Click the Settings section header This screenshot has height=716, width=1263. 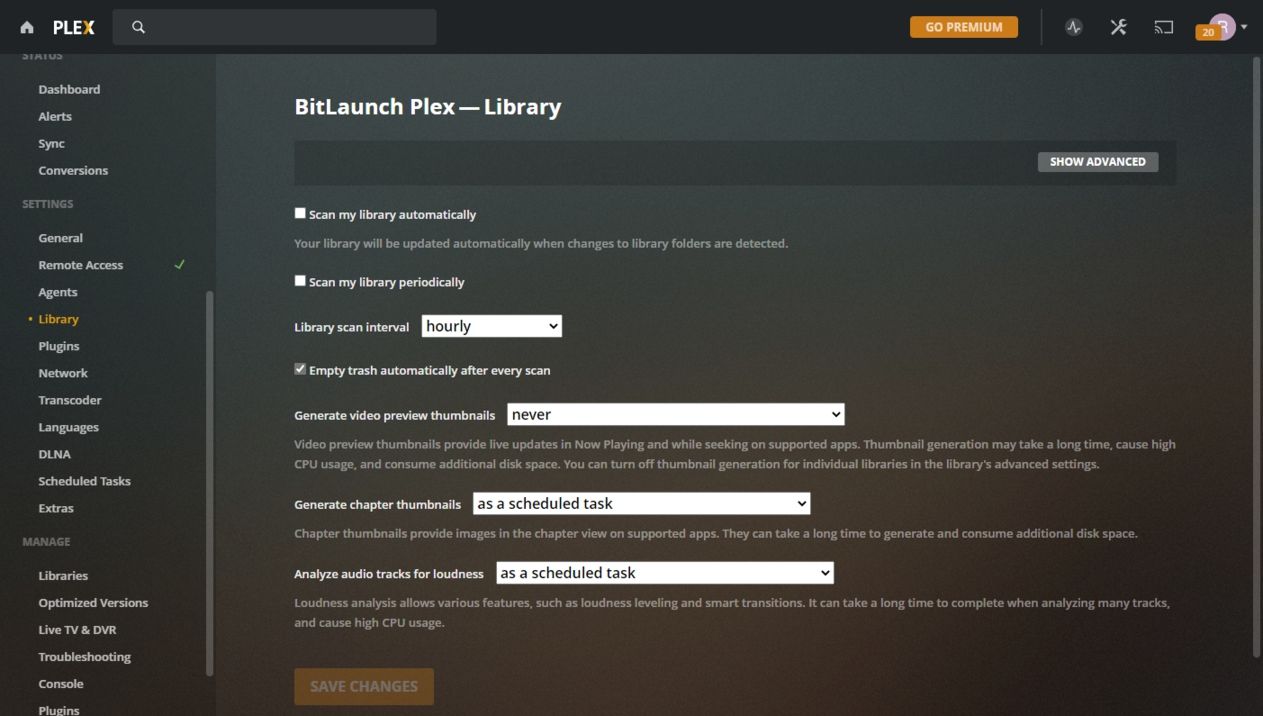click(x=47, y=204)
